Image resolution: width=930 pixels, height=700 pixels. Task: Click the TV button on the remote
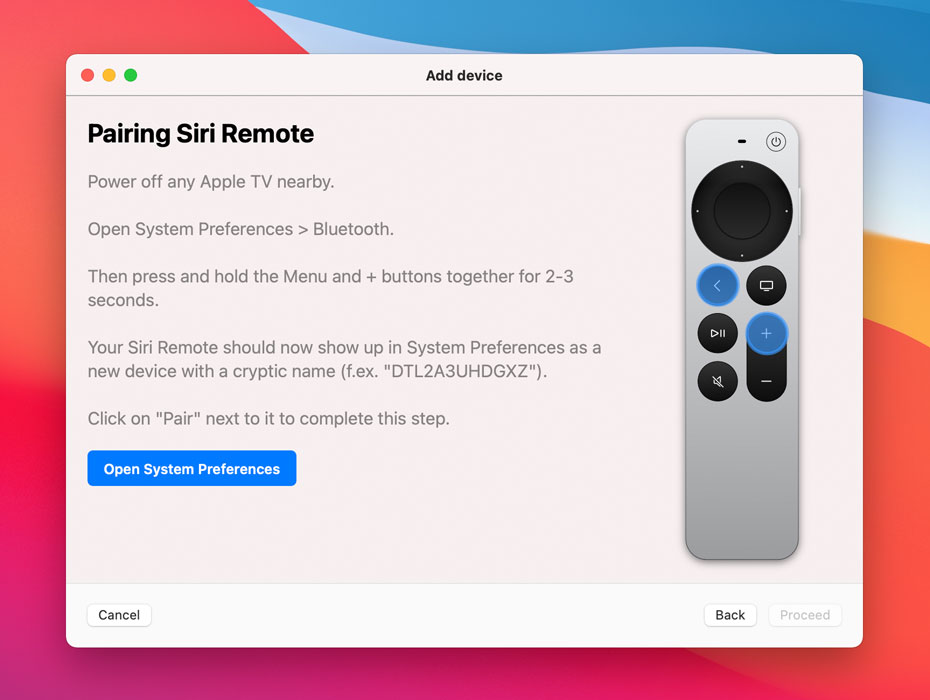tap(766, 285)
